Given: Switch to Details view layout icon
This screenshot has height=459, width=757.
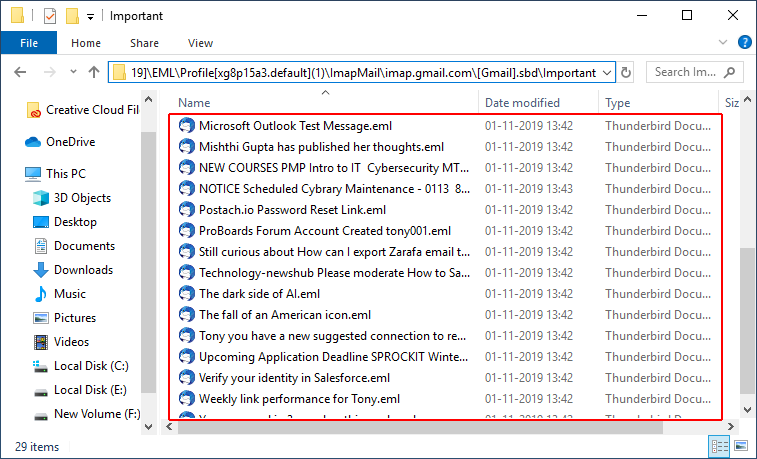Looking at the screenshot, I should [x=719, y=446].
